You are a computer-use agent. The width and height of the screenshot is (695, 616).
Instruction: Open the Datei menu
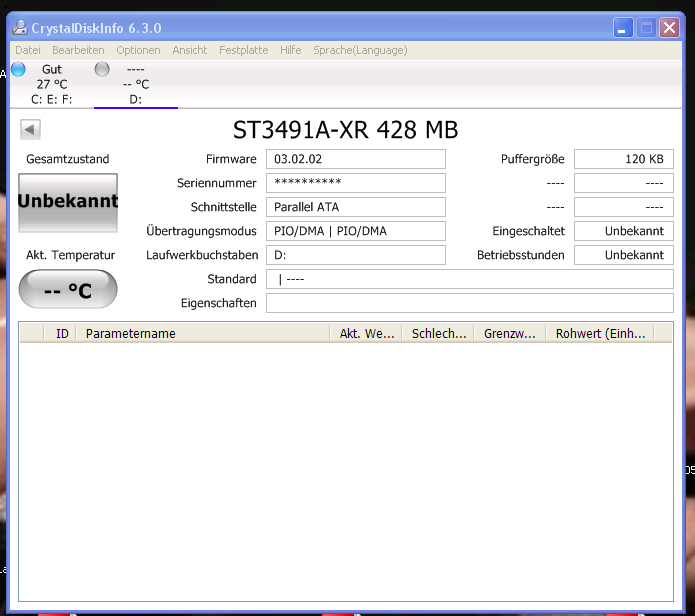[28, 50]
